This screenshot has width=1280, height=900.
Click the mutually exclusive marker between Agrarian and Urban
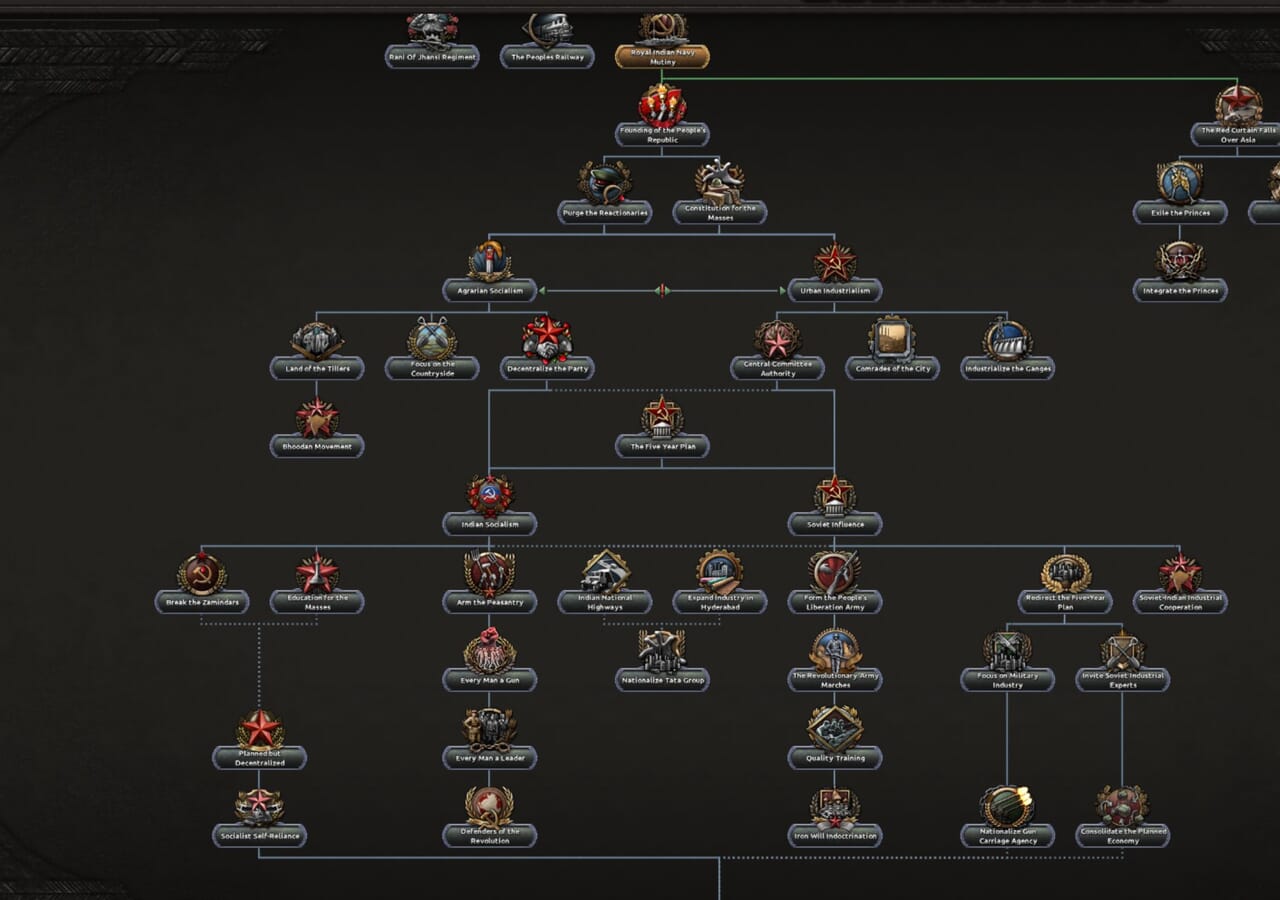coord(662,291)
